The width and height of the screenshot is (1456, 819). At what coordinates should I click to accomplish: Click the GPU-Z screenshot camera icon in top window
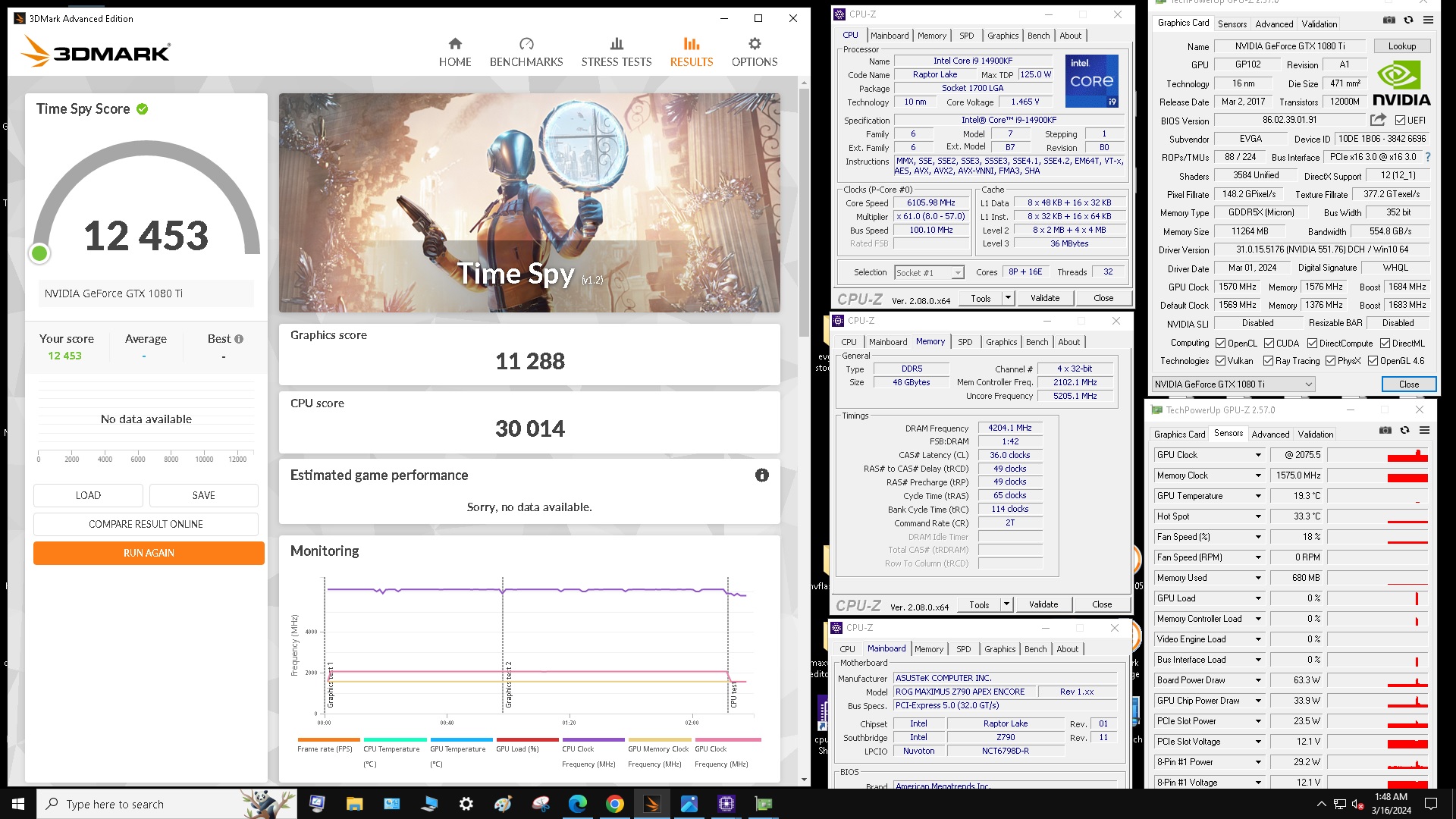(x=1389, y=20)
